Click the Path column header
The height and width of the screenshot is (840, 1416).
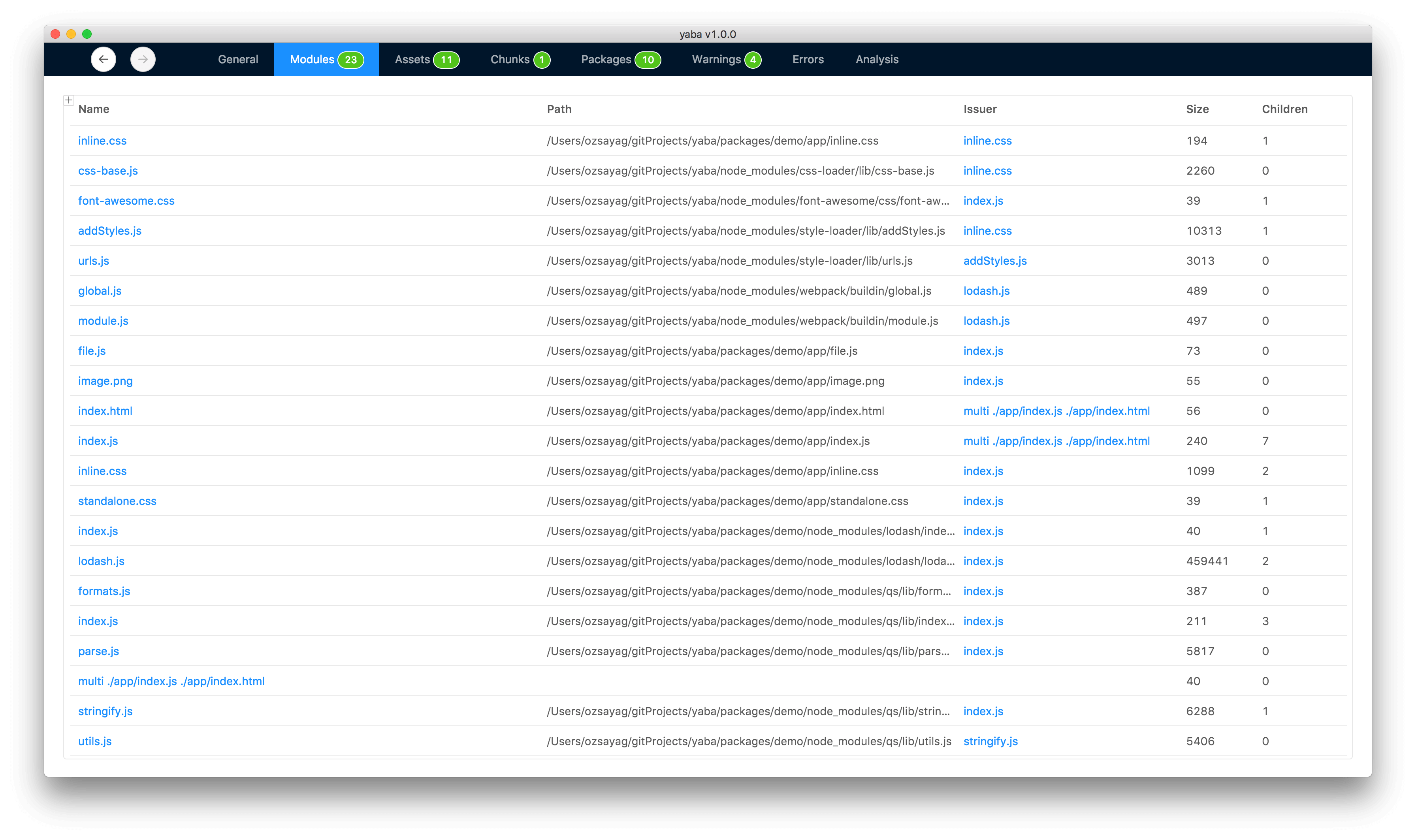click(x=559, y=109)
